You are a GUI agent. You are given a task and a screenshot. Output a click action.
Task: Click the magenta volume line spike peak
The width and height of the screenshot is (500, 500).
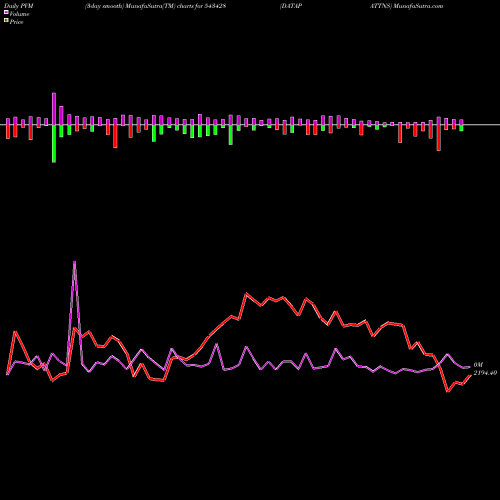74,262
